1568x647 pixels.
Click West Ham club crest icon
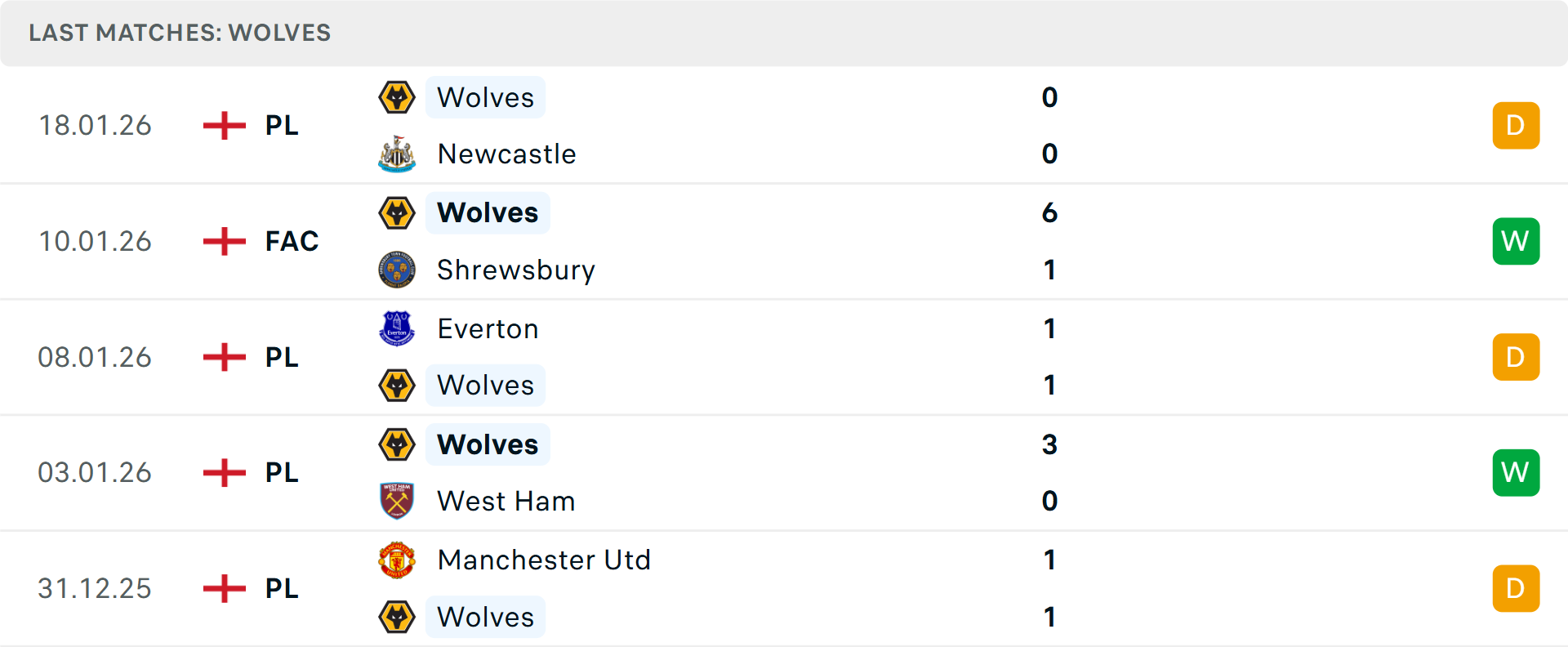(397, 501)
